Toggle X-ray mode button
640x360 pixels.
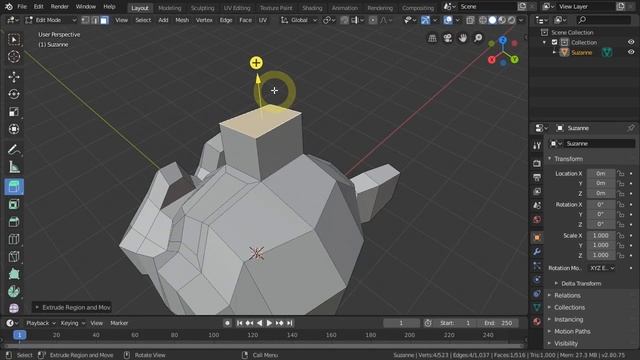470,20
